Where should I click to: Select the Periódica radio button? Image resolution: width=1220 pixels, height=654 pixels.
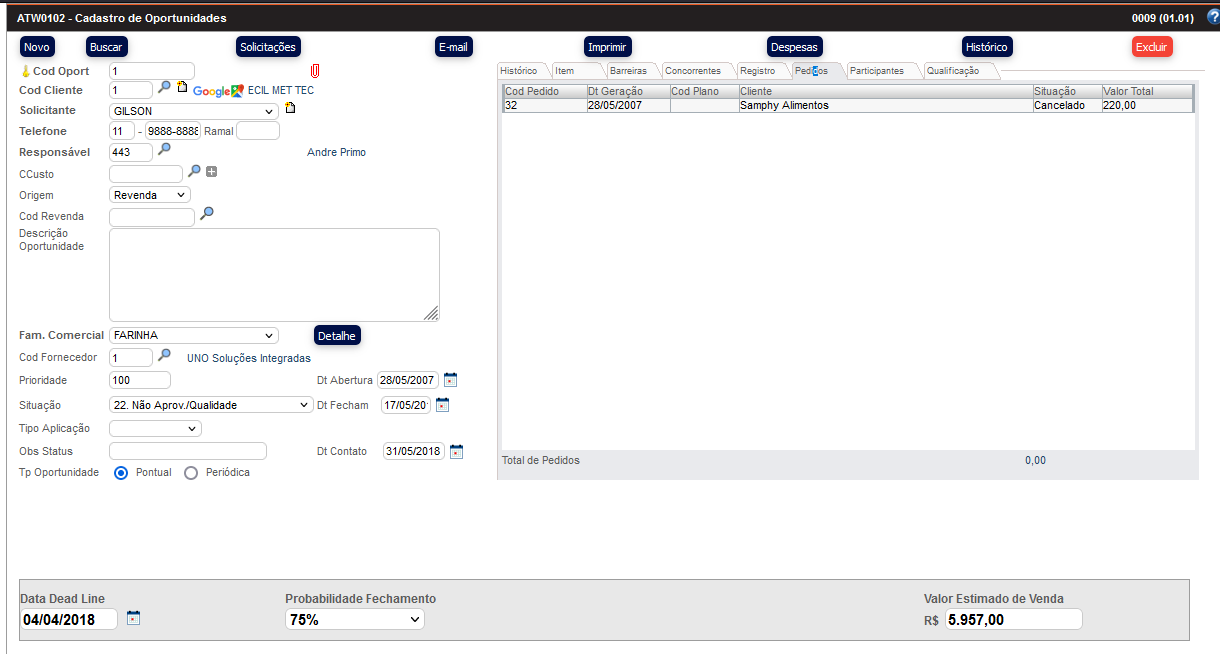click(191, 473)
